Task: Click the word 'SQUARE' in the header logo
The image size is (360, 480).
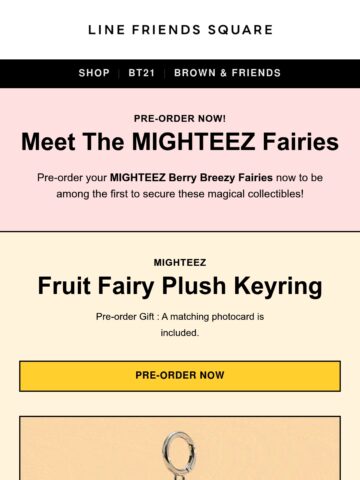Action: (240, 30)
